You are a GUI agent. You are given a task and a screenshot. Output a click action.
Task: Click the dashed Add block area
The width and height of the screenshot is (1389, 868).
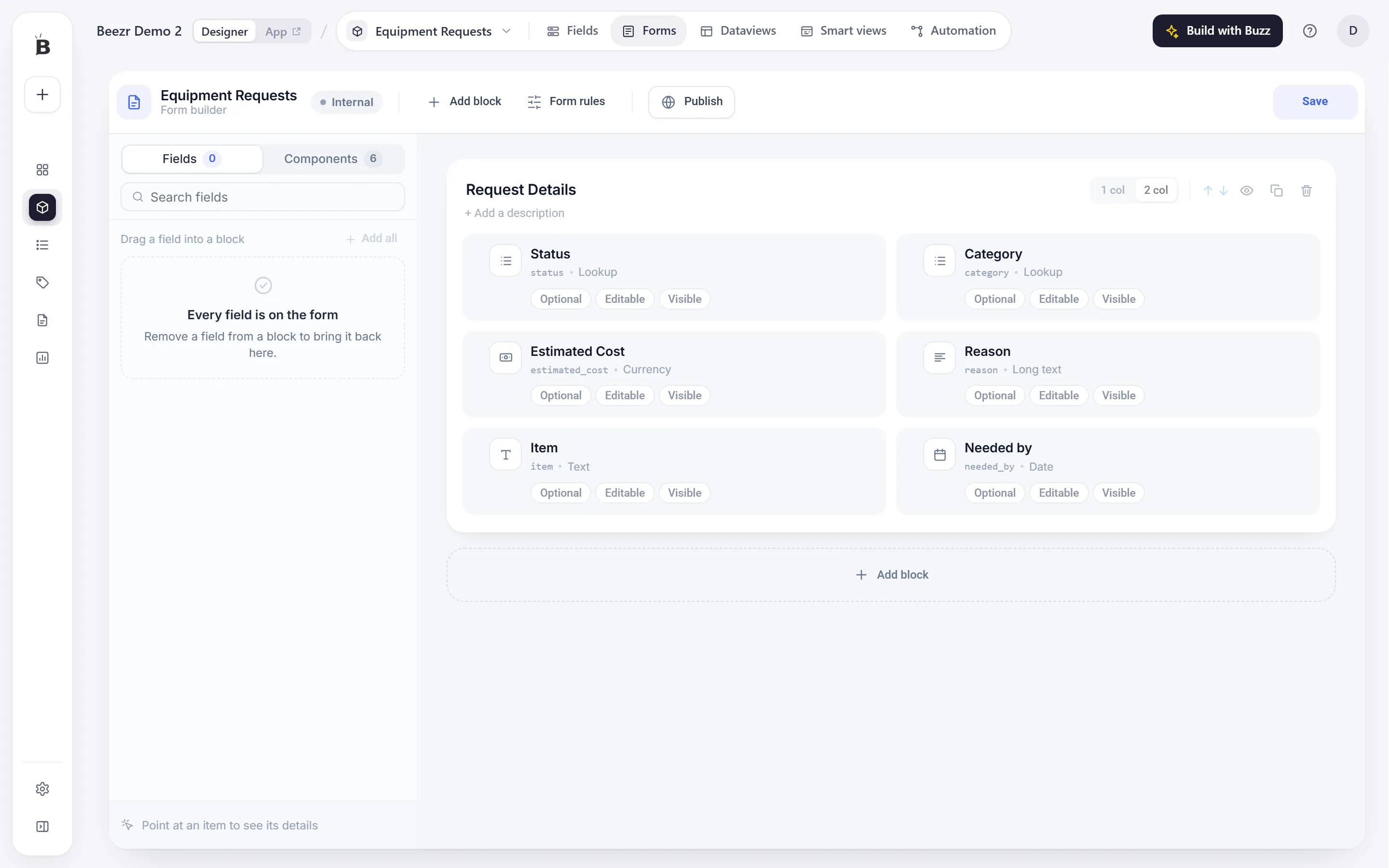pos(891,575)
